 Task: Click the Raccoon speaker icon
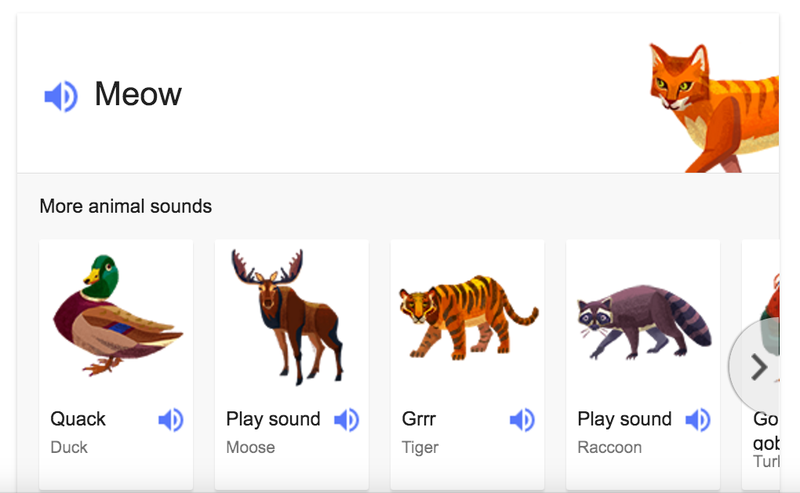tap(698, 420)
